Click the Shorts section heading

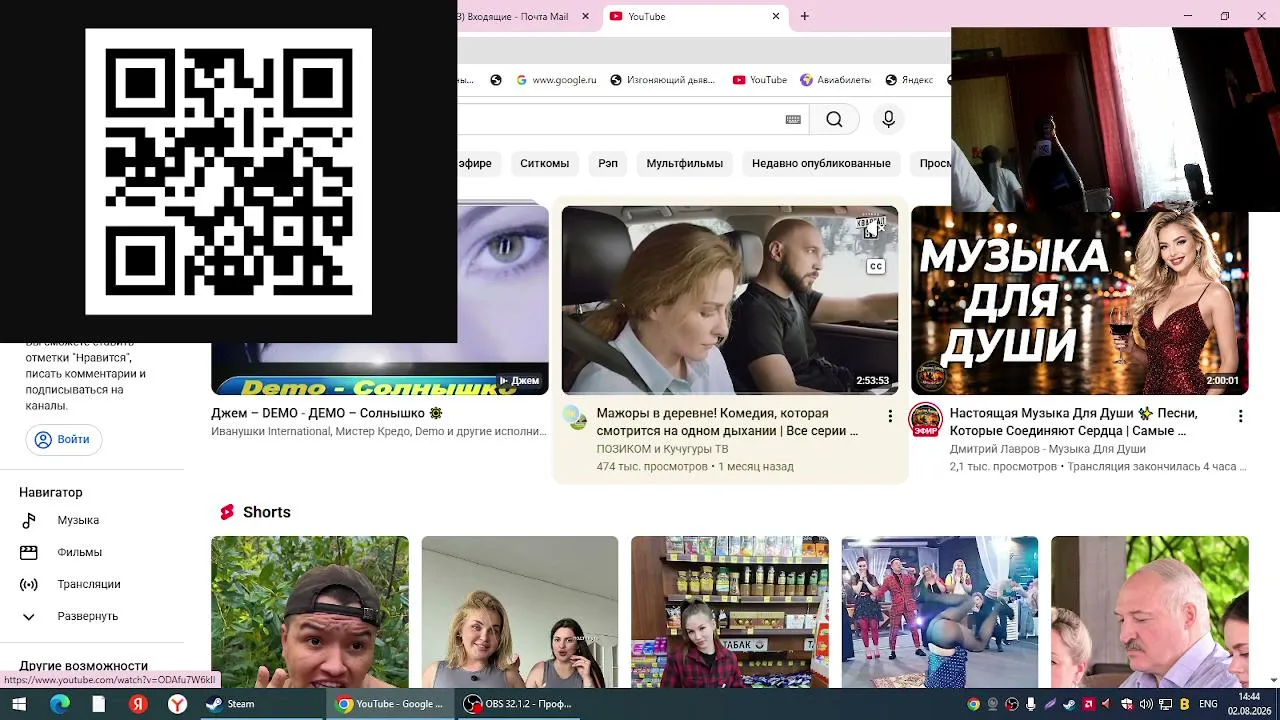pyautogui.click(x=267, y=512)
